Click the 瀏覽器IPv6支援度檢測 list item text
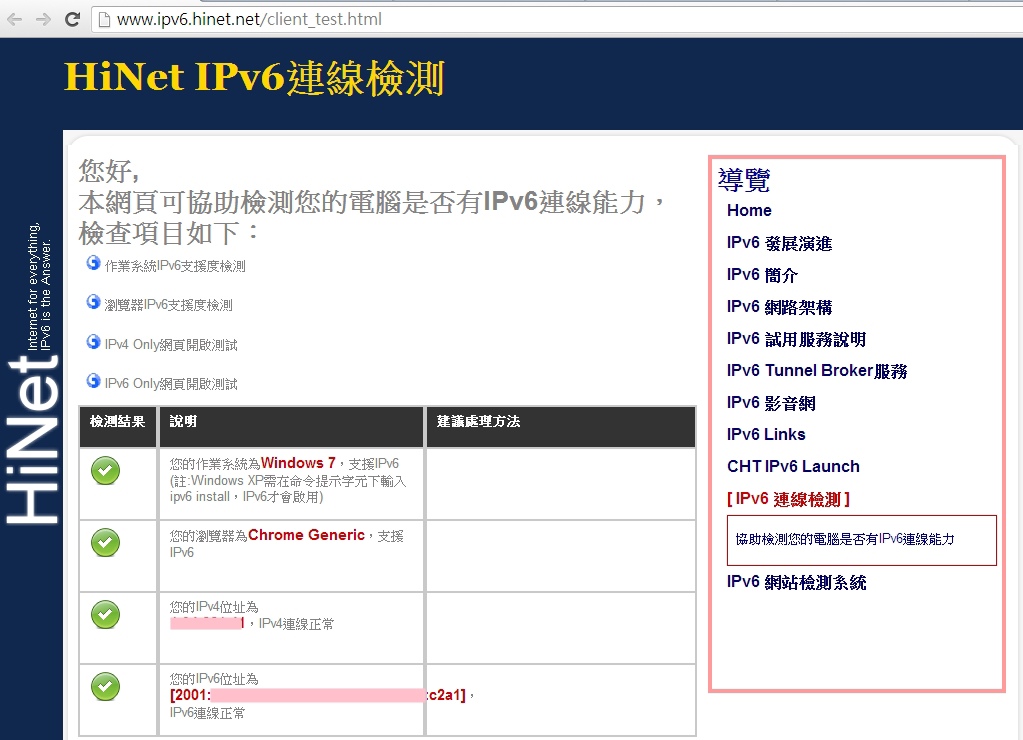 click(168, 305)
